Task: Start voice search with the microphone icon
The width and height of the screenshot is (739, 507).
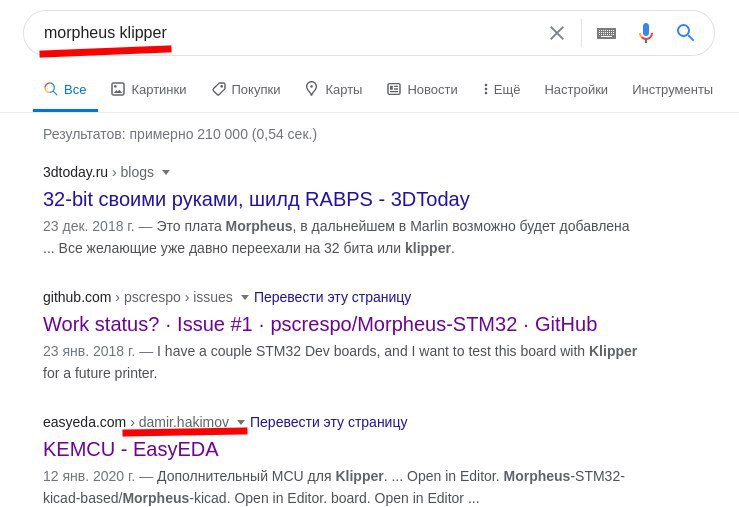Action: 646,33
